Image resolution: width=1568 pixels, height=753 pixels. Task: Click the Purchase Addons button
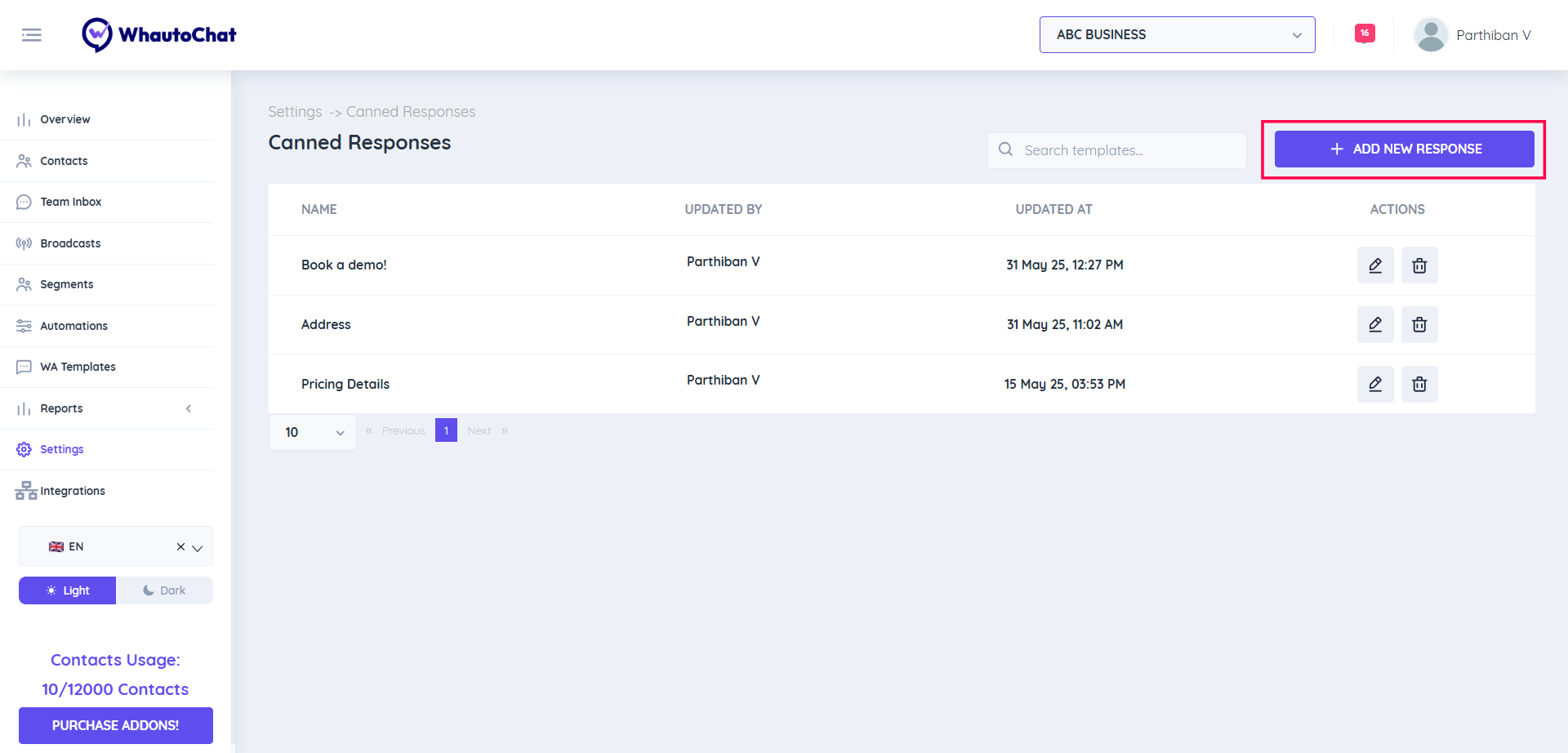tap(116, 725)
